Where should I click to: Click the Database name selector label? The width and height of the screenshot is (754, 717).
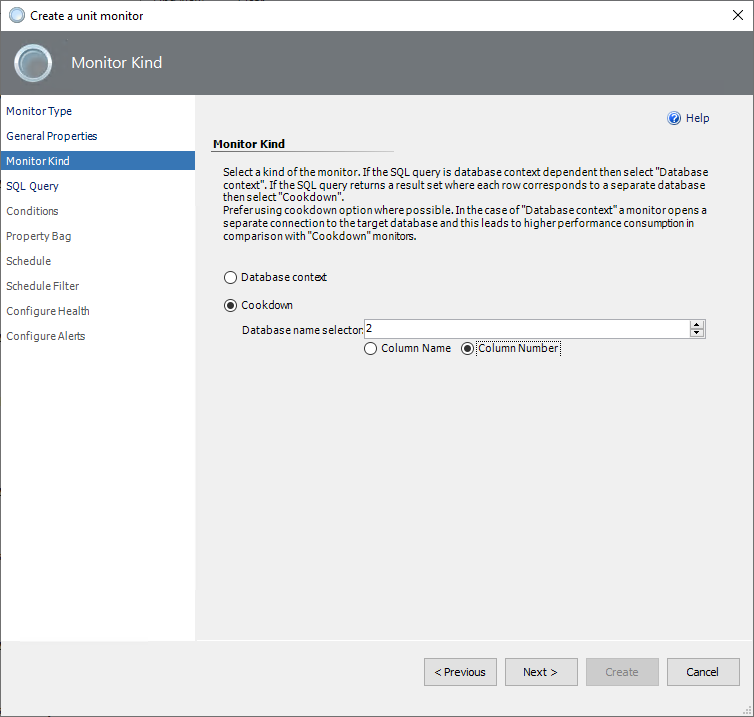[x=302, y=330]
